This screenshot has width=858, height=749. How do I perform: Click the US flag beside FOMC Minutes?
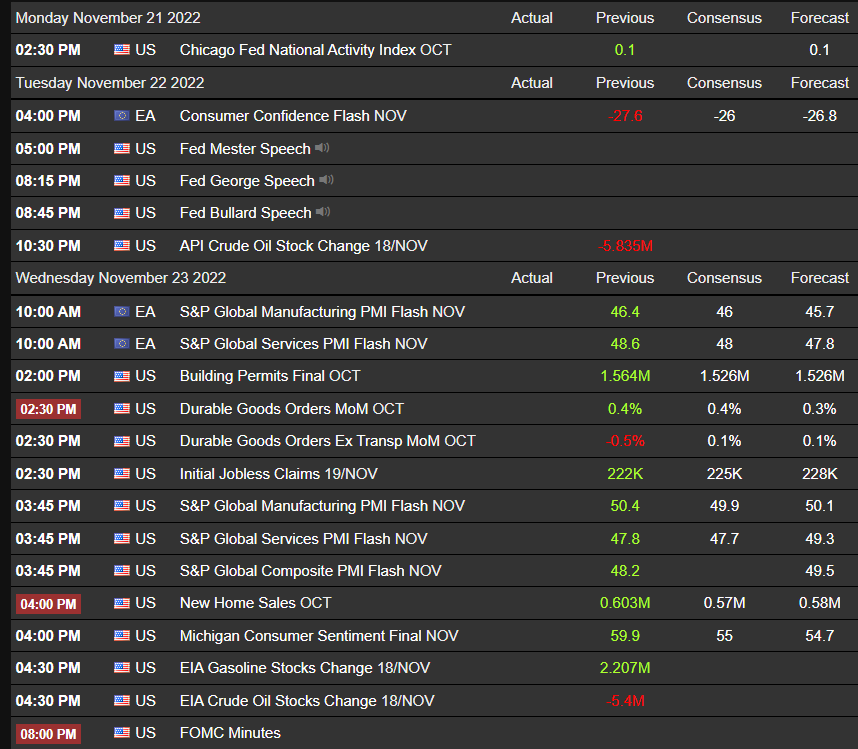click(122, 733)
